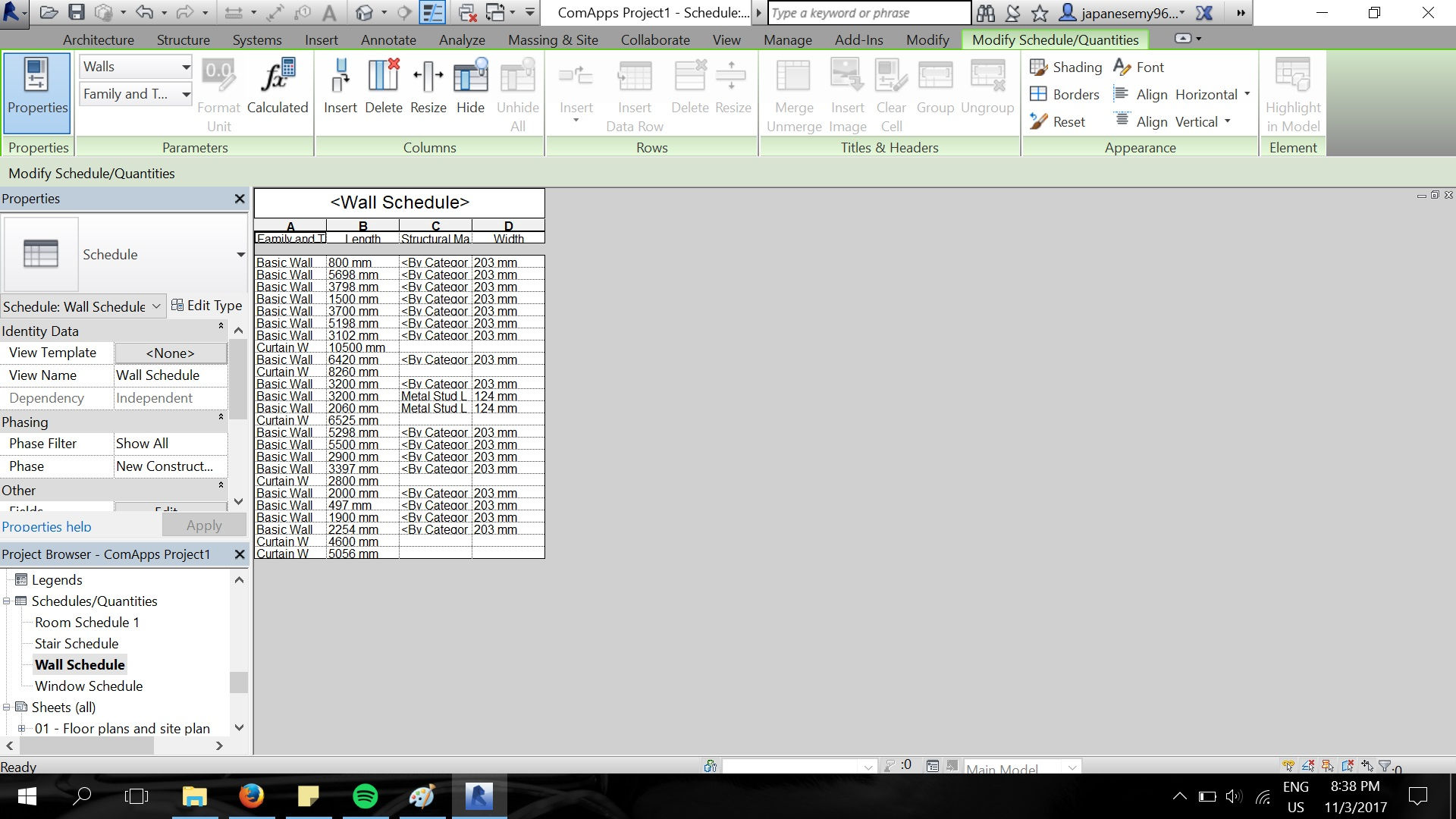Open the Schedule type selector dropdown

click(240, 255)
